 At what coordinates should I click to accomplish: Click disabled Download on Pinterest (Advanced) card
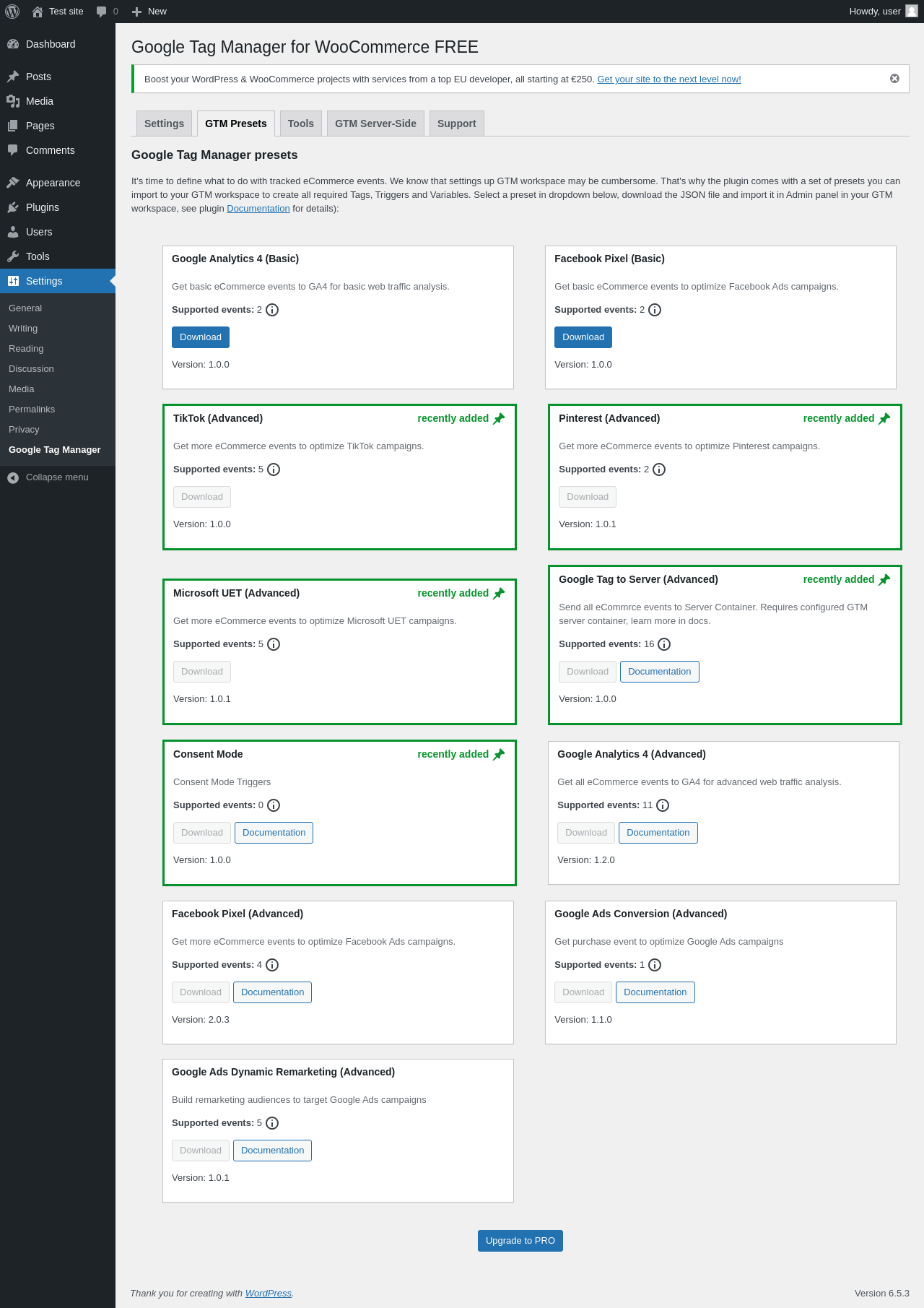(x=588, y=497)
